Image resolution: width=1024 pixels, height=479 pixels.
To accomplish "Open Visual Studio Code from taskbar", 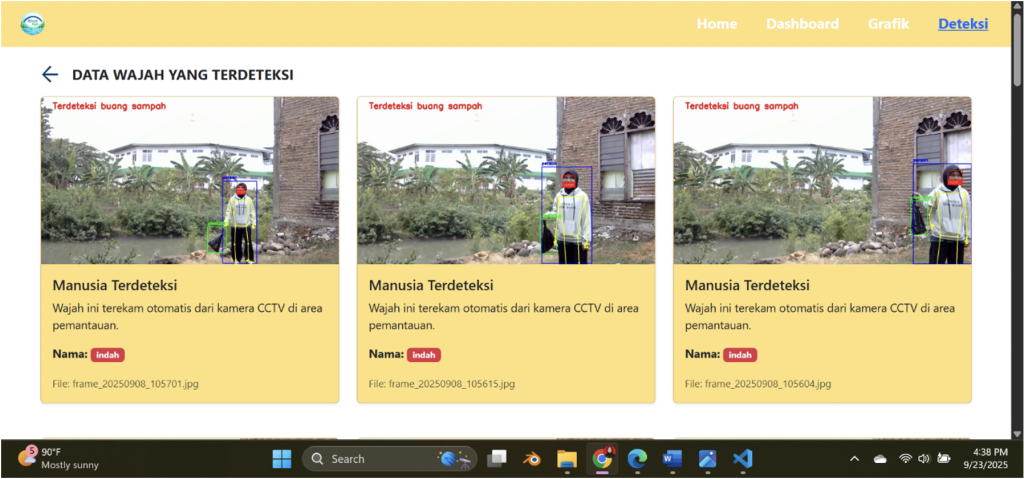I will (741, 458).
